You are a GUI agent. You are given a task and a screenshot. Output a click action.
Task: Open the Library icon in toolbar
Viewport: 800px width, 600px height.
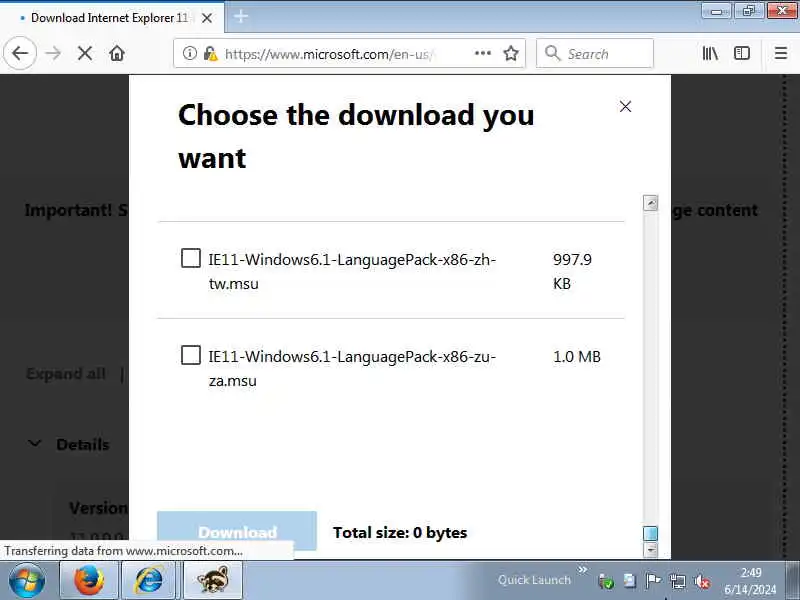click(x=710, y=53)
